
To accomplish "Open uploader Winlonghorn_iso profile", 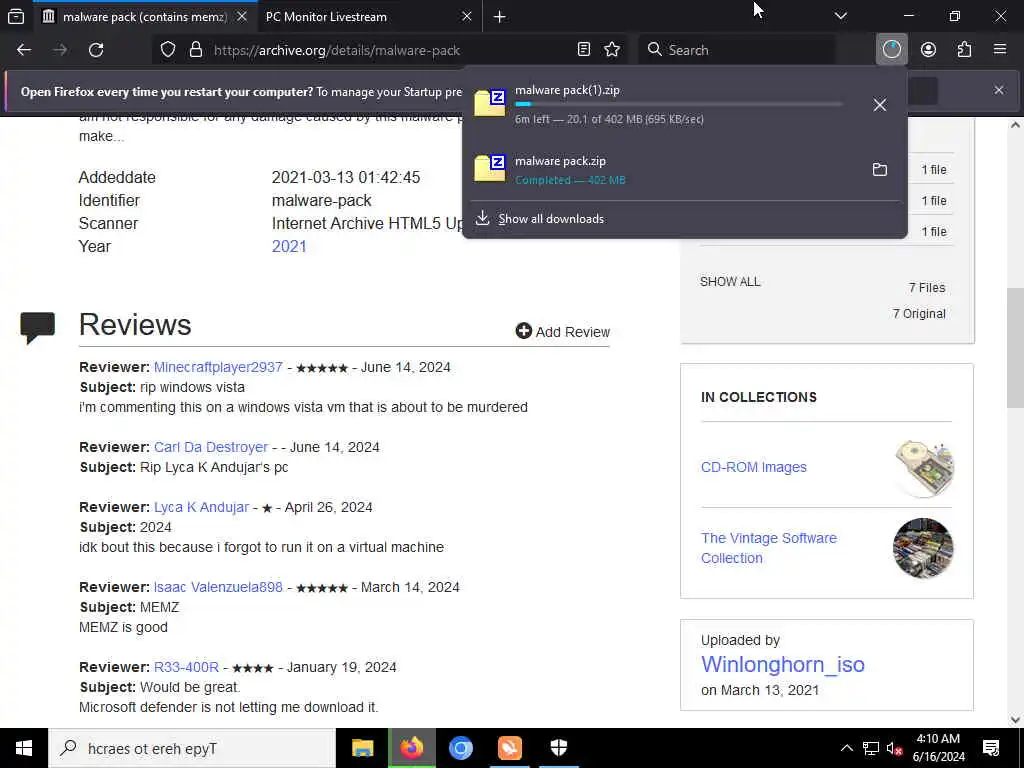I will point(782,664).
